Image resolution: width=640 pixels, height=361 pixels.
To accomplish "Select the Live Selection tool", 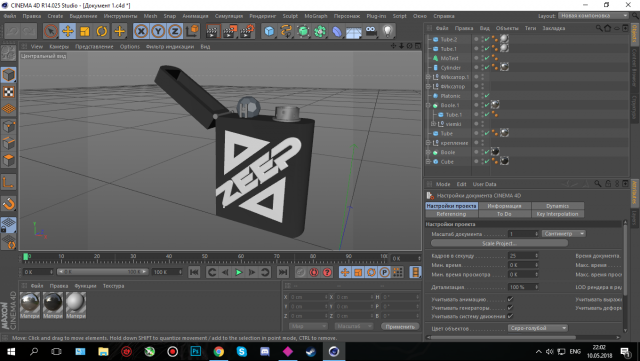I will pos(51,31).
